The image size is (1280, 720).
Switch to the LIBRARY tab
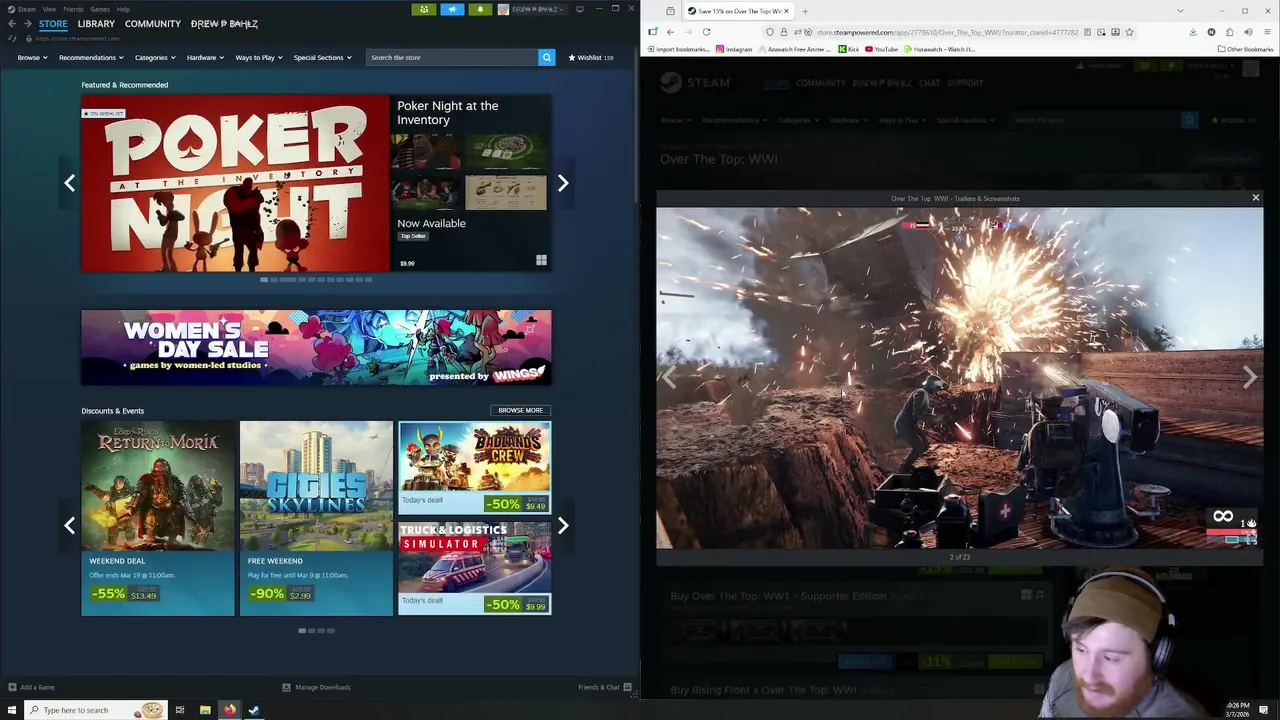(96, 23)
